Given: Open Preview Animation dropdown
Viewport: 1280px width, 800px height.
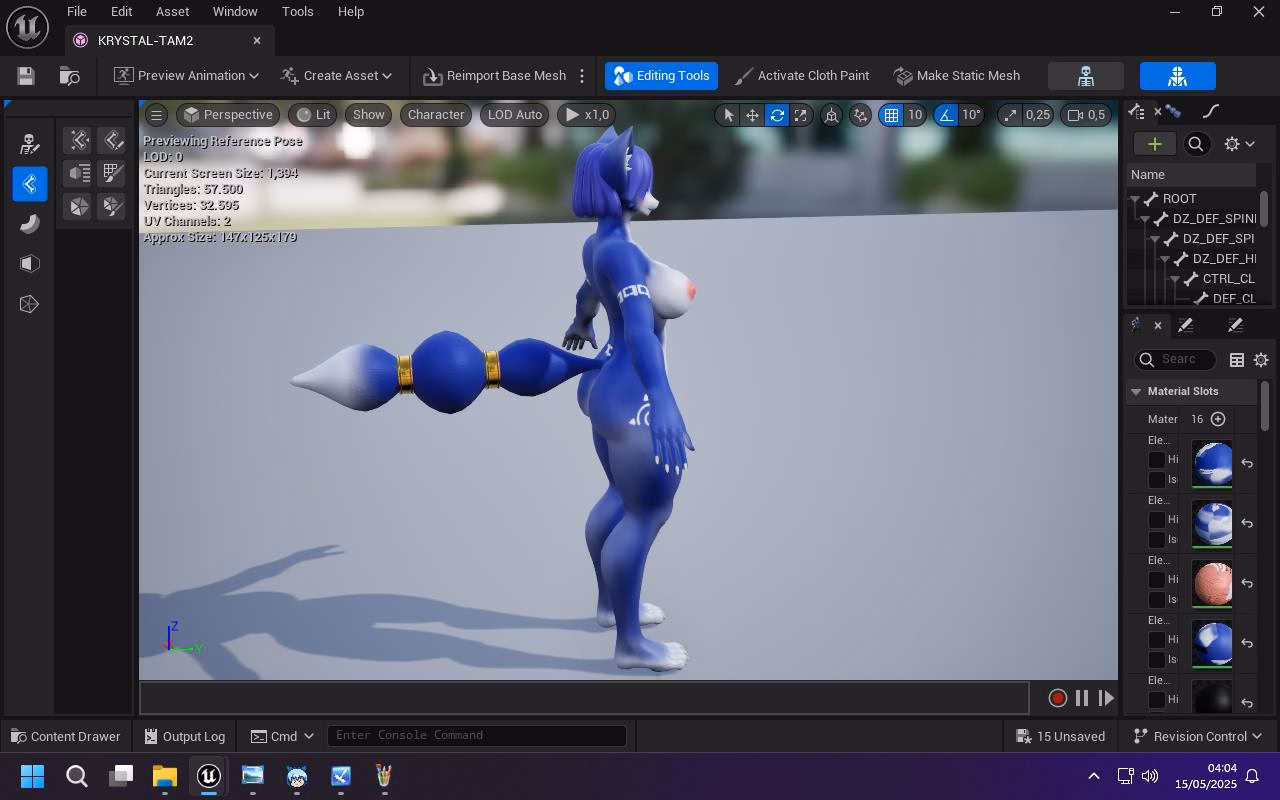Looking at the screenshot, I should 186,76.
